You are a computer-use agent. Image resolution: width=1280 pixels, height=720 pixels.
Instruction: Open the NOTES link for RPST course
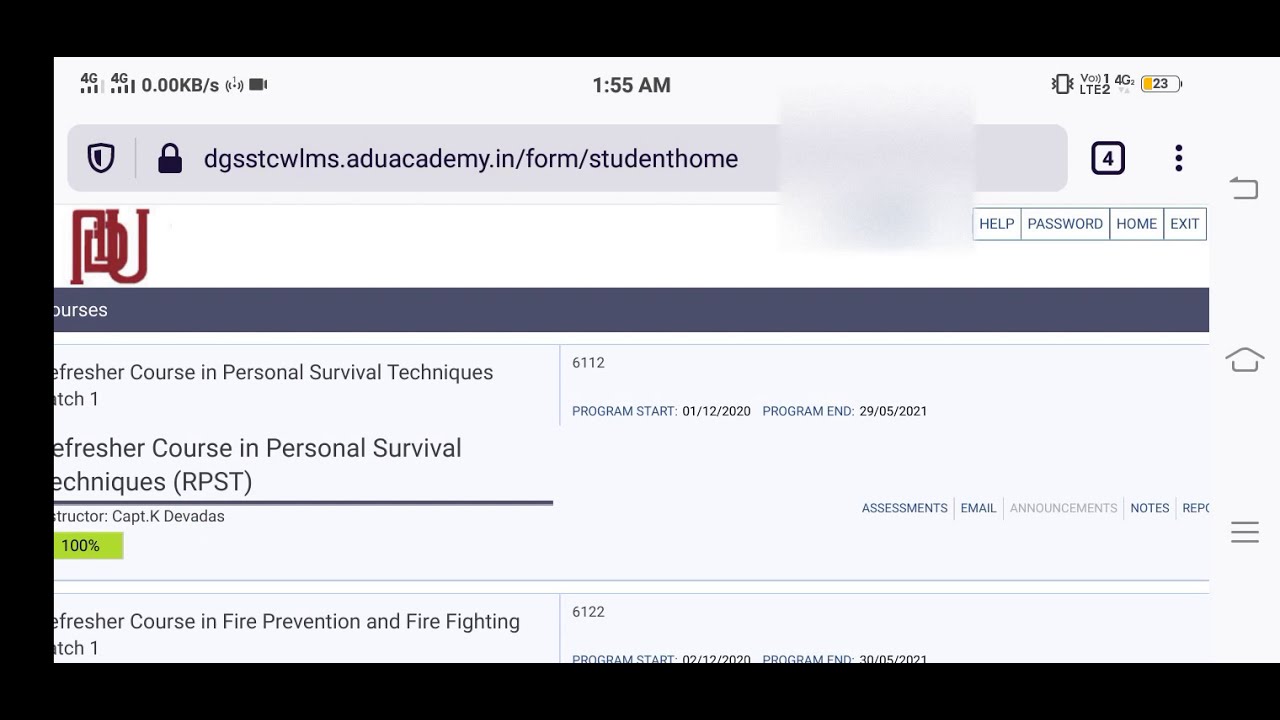coord(1149,508)
